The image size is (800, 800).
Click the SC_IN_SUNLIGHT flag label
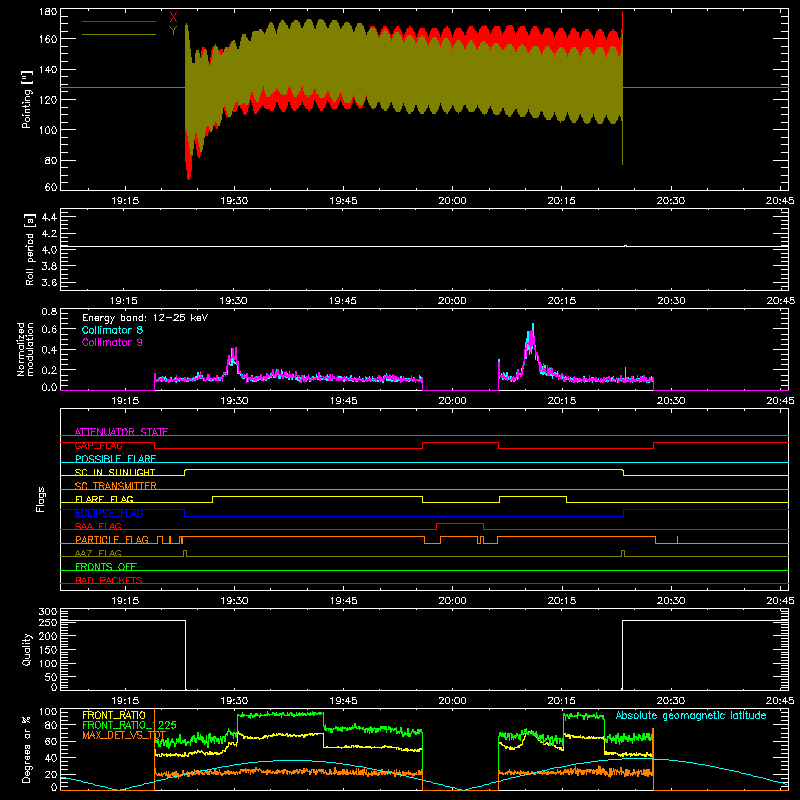[x=115, y=472]
